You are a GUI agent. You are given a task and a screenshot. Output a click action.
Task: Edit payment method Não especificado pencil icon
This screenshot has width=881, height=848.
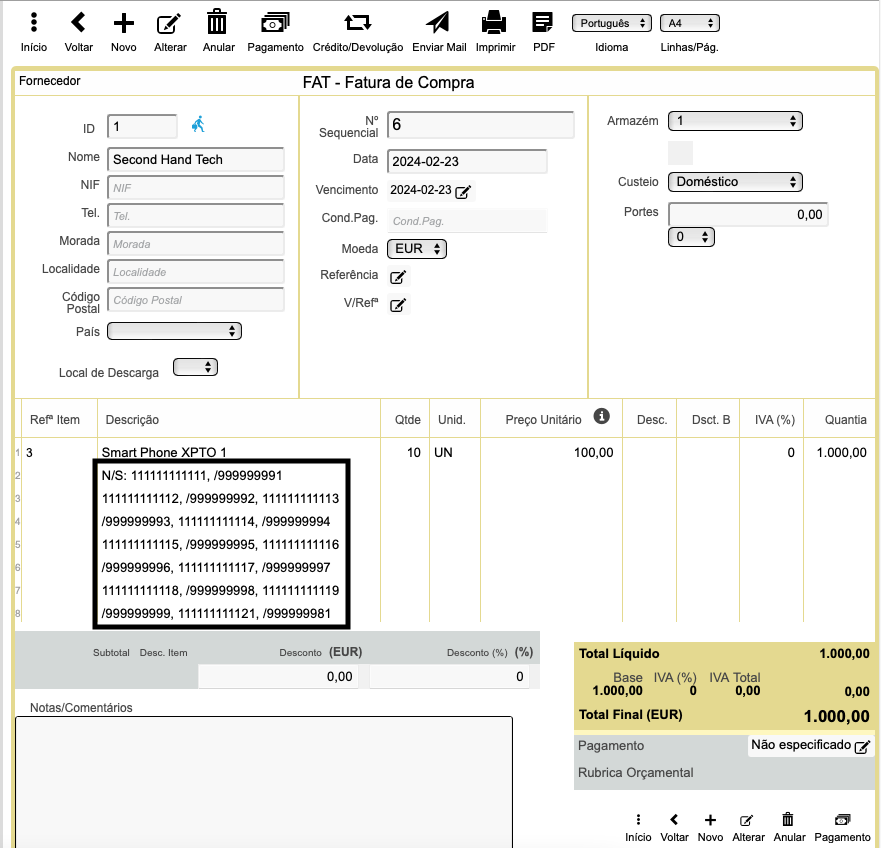tap(862, 747)
